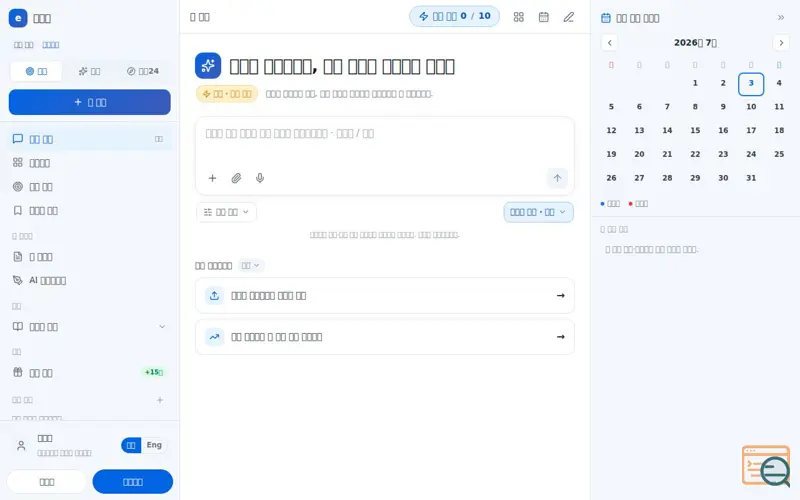800x500 pixels.
Task: Open the speech bubble chat item in sidebar
Action: [x=90, y=139]
